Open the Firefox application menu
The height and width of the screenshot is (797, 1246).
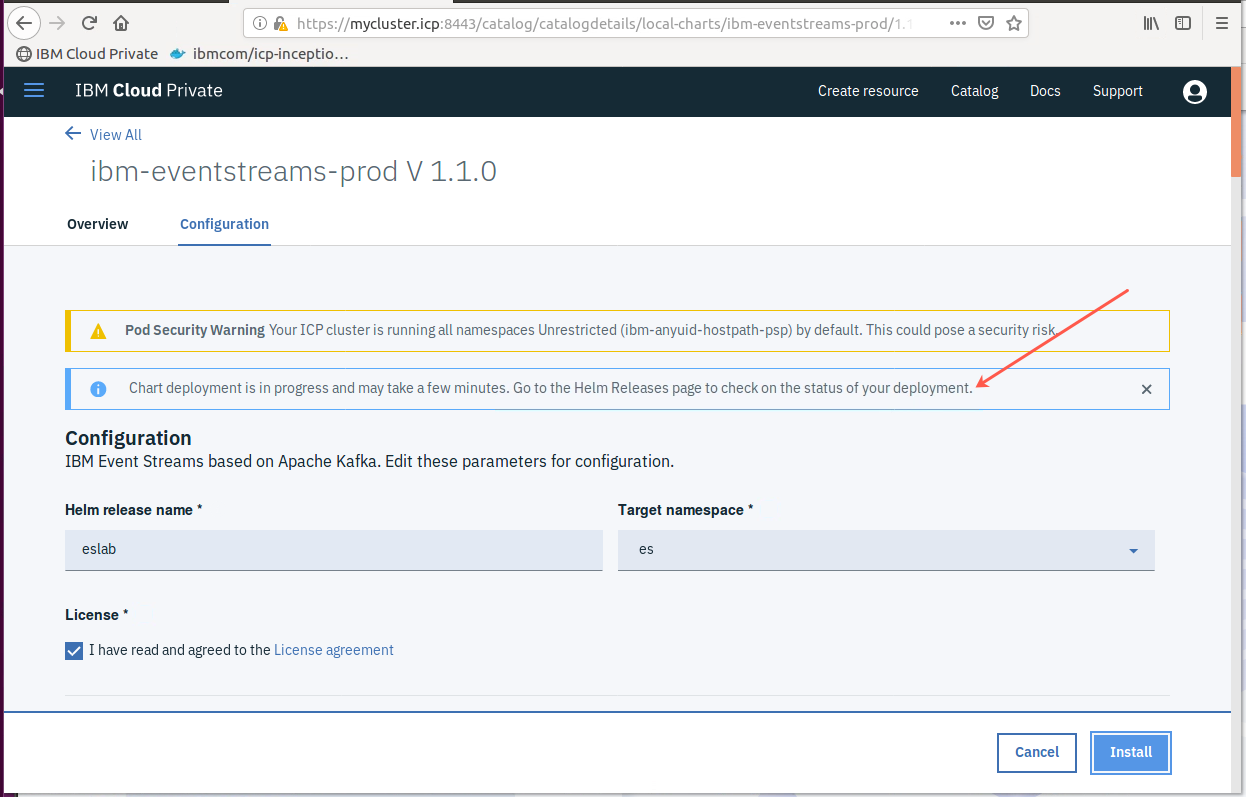1221,22
